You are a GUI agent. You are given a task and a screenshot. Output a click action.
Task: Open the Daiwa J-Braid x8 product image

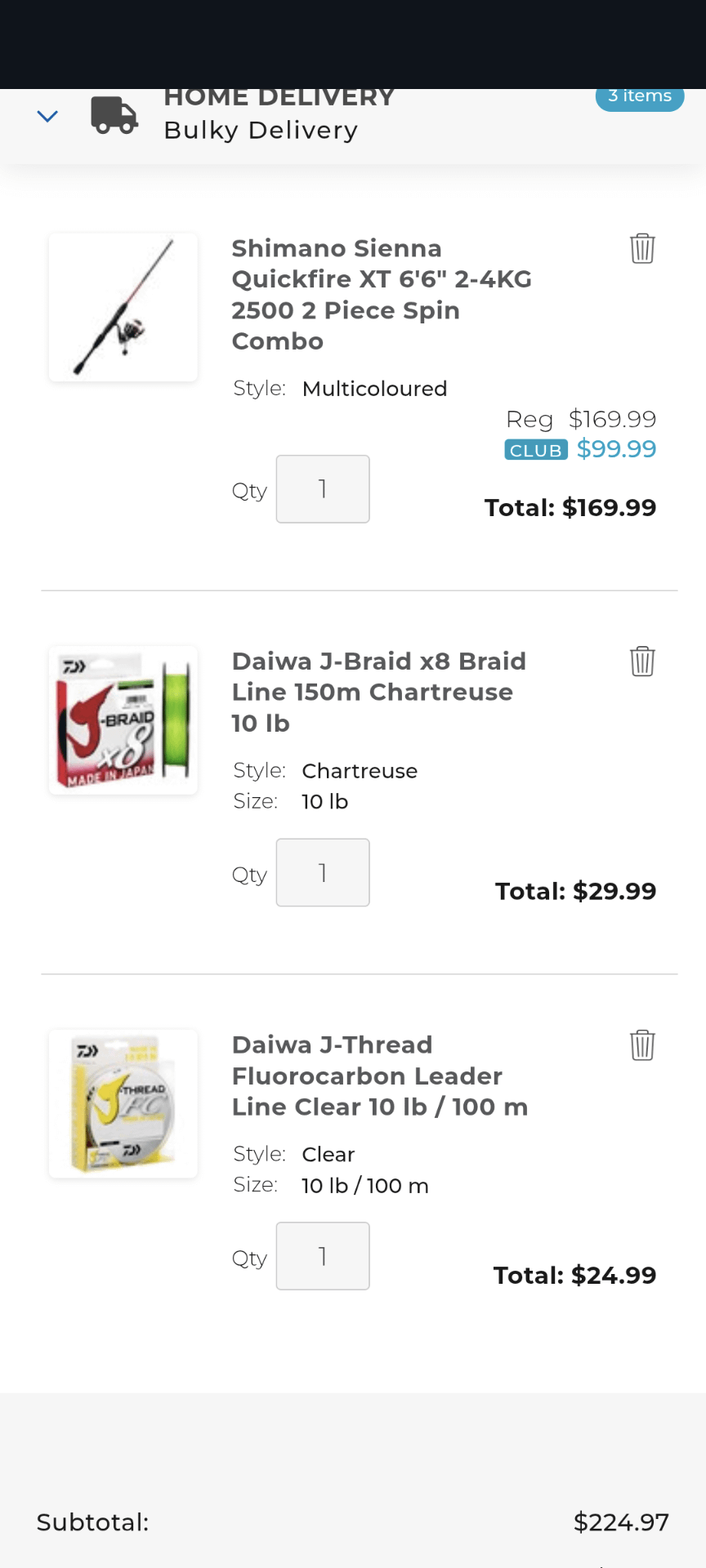tap(123, 720)
